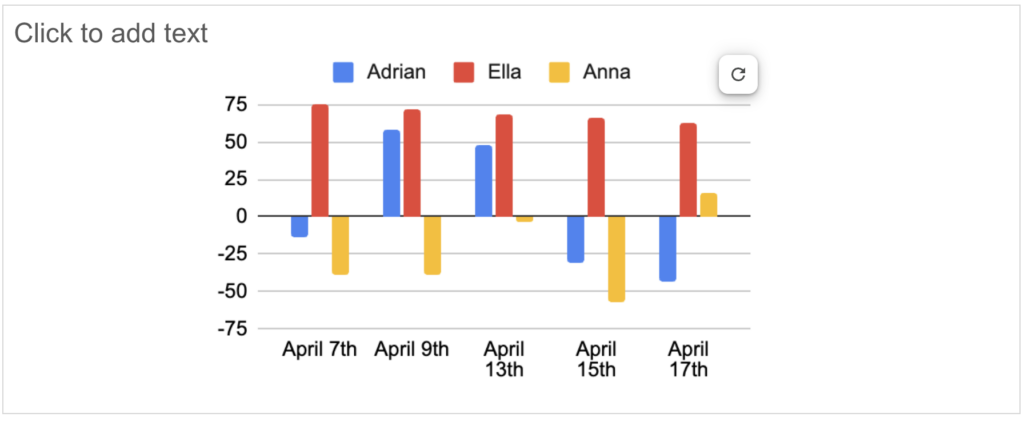Click Anna's yellow bar for April 15th
The image size is (1024, 421).
616,258
